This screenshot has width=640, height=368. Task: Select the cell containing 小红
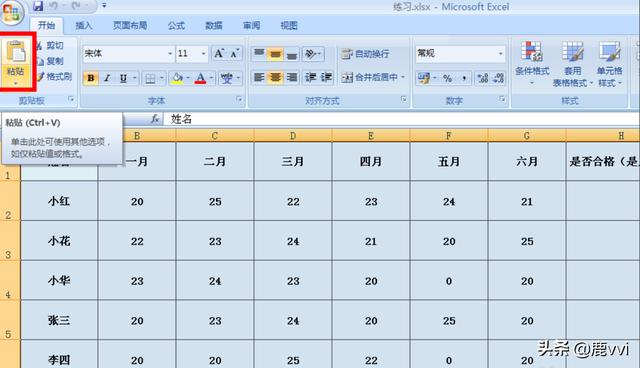click(59, 201)
